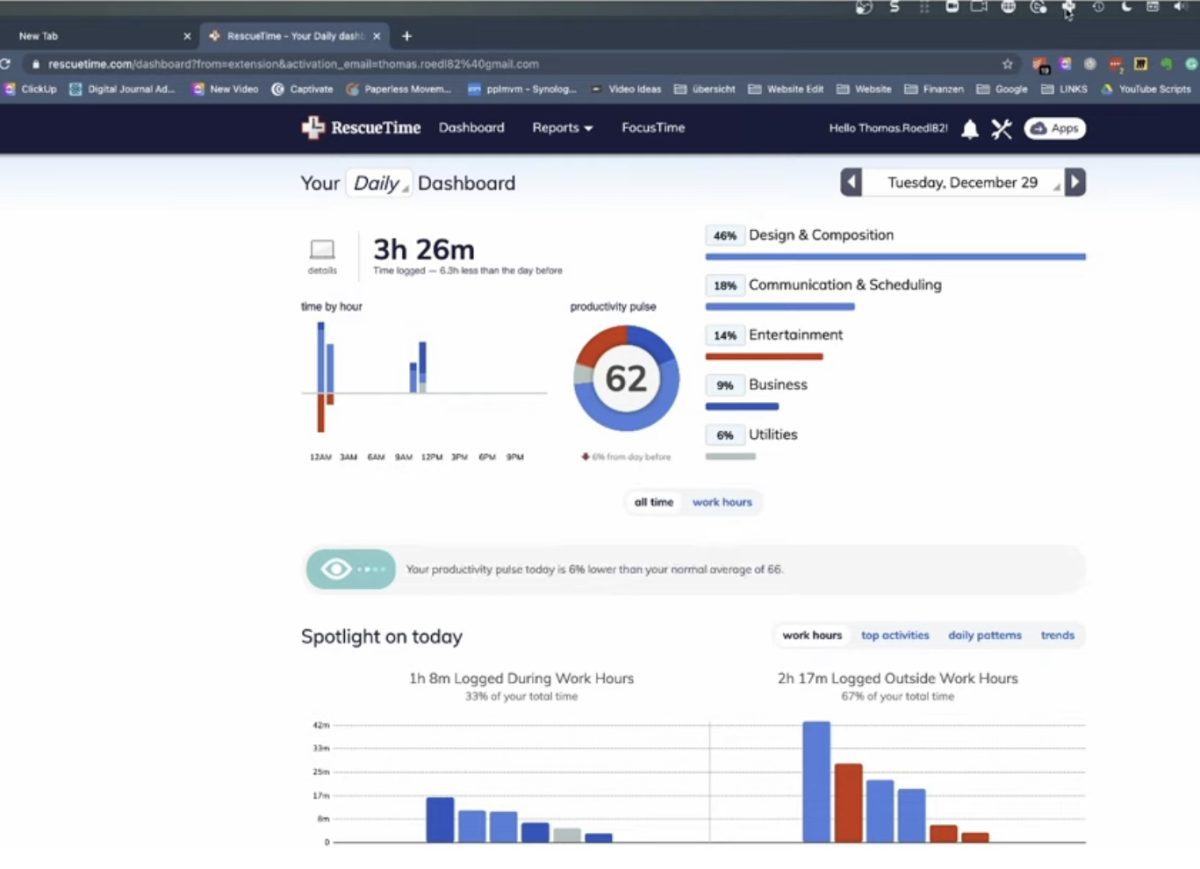Image resolution: width=1200 pixels, height=869 pixels.
Task: Select top activities spotlight view
Action: (895, 635)
